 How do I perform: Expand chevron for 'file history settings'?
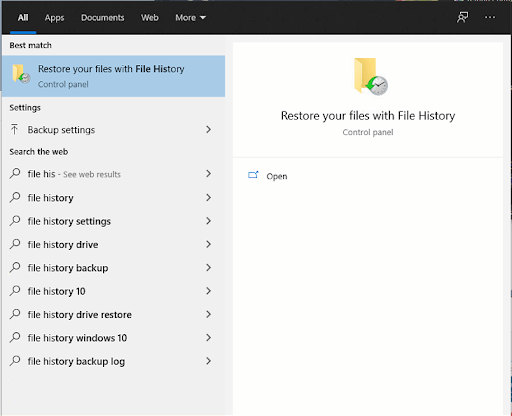click(x=209, y=221)
